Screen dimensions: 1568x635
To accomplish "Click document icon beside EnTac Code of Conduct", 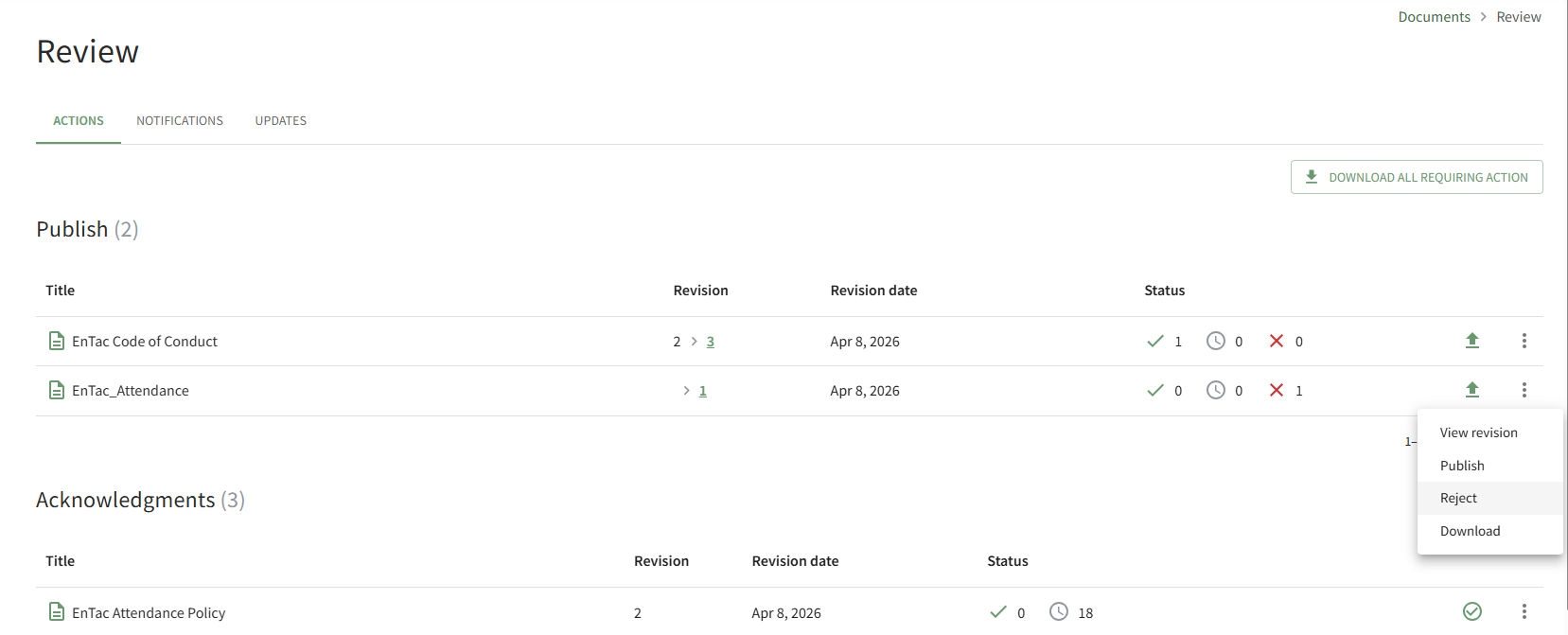I will click(57, 341).
